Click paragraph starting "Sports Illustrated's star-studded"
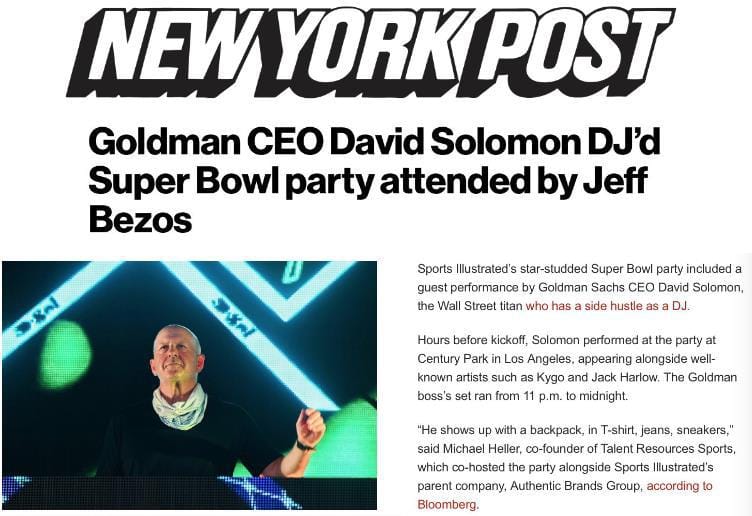 [578, 287]
